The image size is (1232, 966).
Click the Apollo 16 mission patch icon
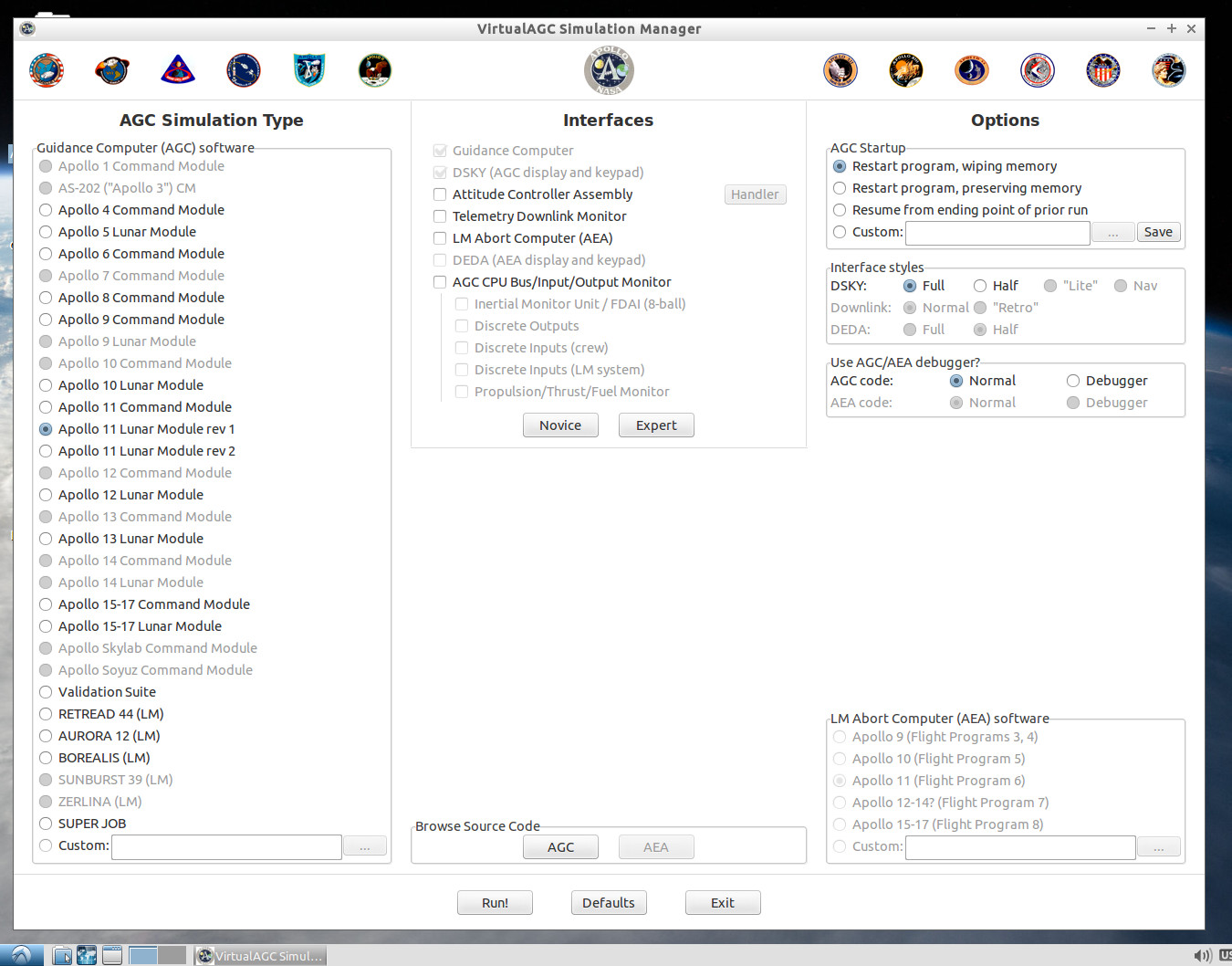[x=1103, y=70]
